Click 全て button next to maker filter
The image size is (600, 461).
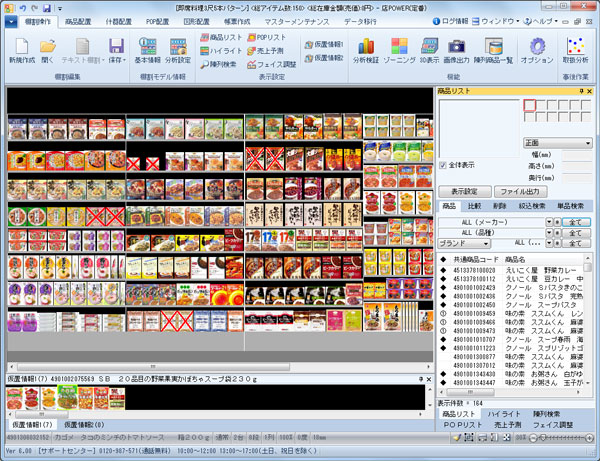[x=576, y=222]
